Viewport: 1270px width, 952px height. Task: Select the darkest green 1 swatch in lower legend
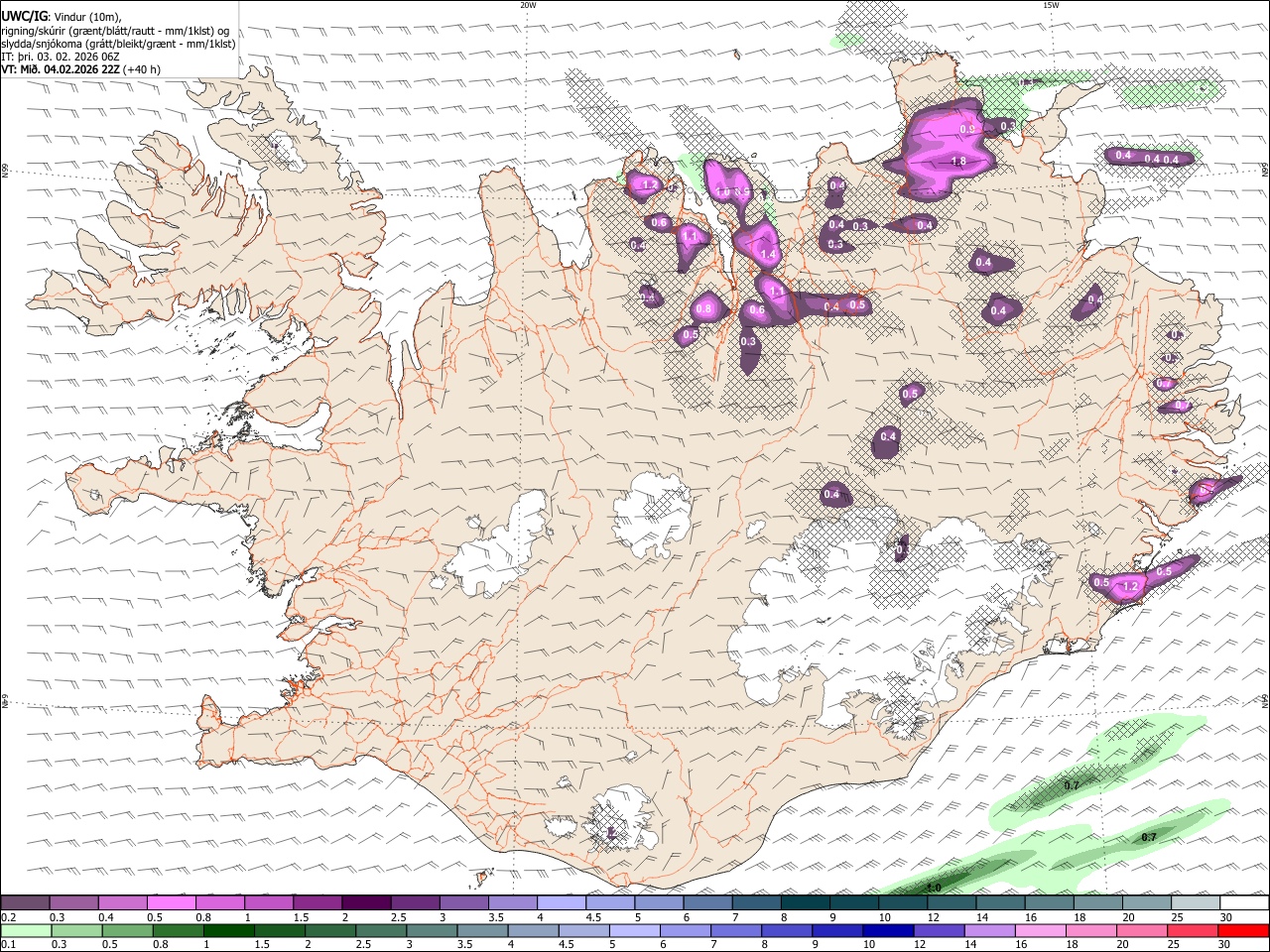coord(228,931)
